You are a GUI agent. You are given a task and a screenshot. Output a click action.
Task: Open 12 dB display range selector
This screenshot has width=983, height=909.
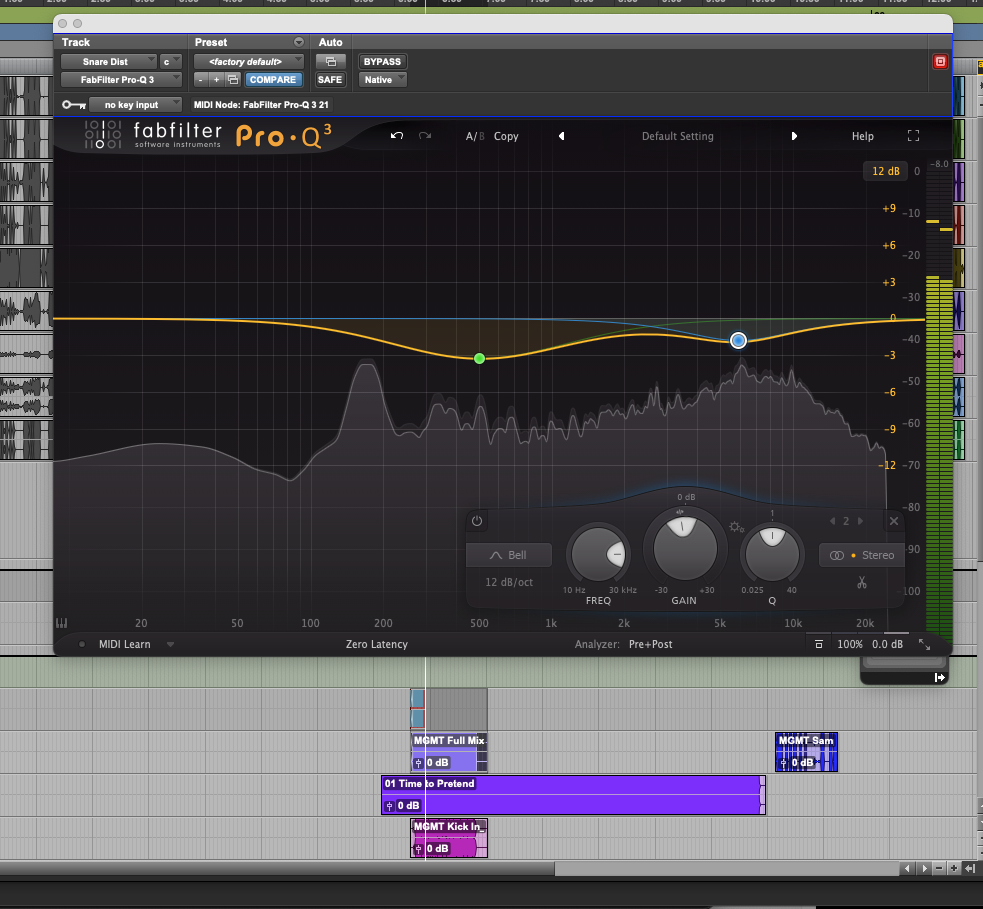[x=885, y=171]
